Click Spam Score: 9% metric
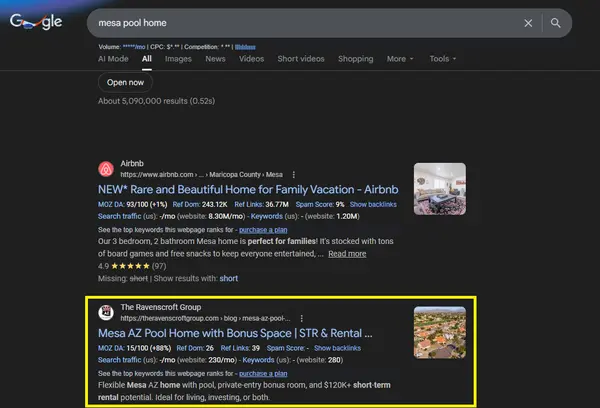This screenshot has height=408, width=600. pyautogui.click(x=320, y=204)
